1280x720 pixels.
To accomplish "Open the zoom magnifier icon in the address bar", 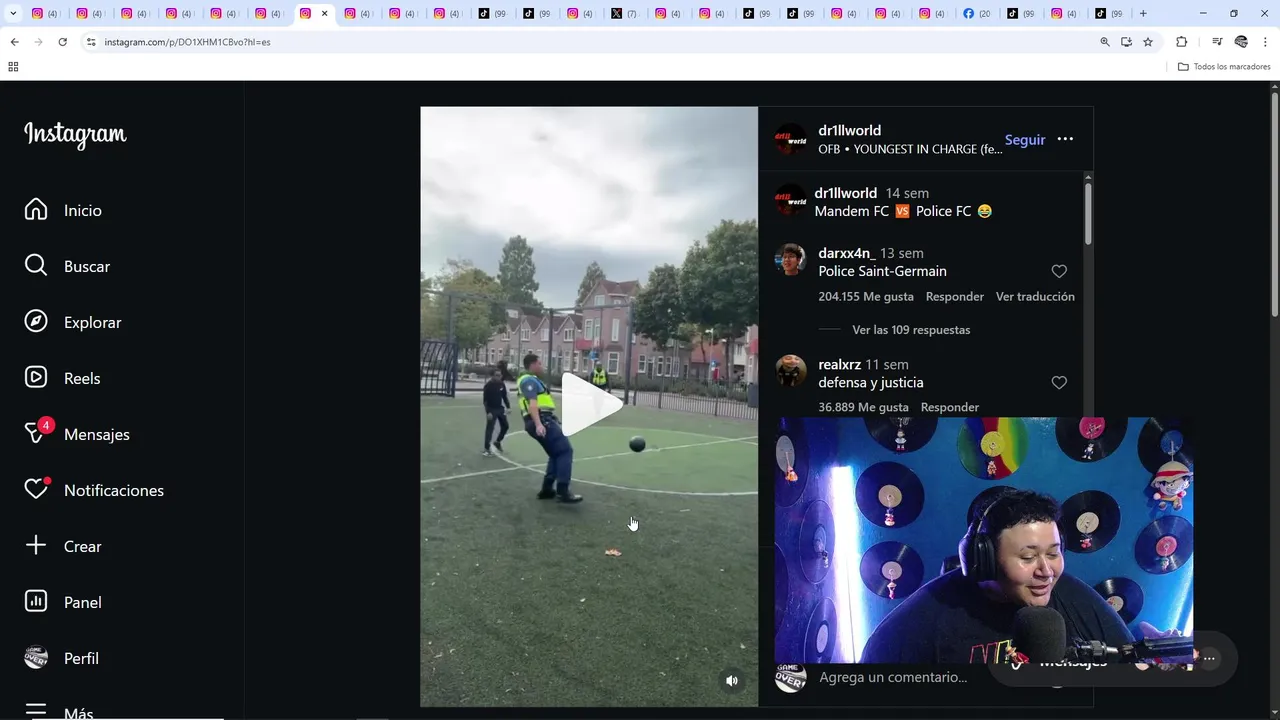I will [x=1105, y=42].
